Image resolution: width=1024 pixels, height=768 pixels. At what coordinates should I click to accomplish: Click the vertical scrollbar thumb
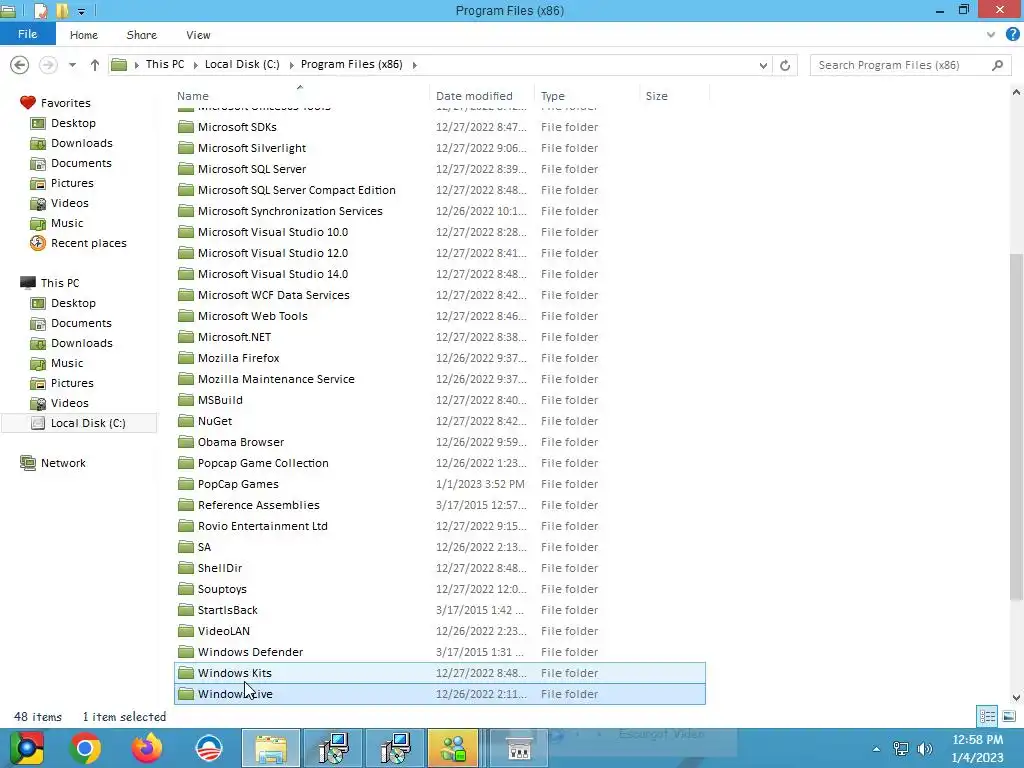coord(1016,426)
